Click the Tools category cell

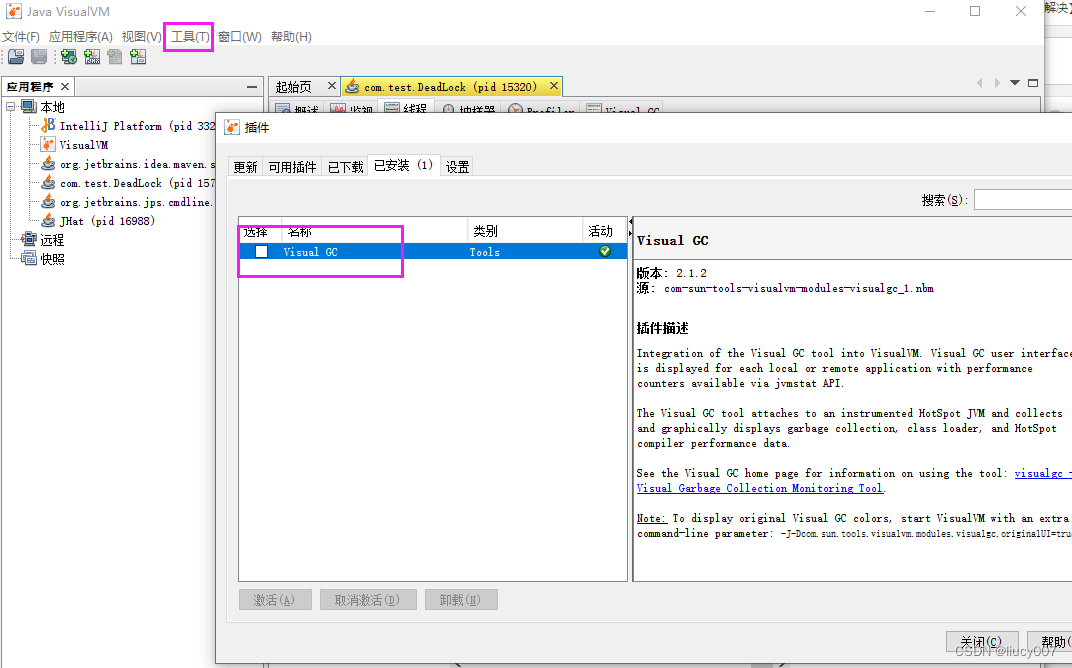point(485,252)
